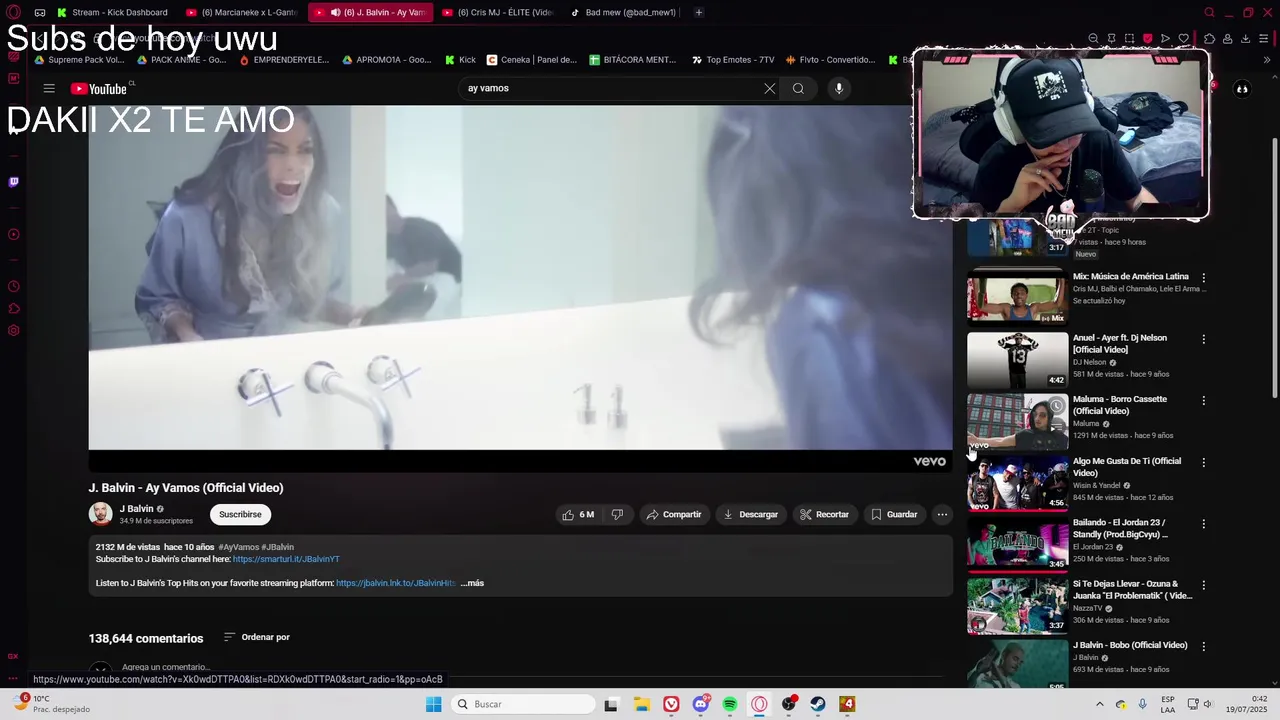
Task: Click the Opera extensions cube icon
Action: pyautogui.click(x=1209, y=38)
